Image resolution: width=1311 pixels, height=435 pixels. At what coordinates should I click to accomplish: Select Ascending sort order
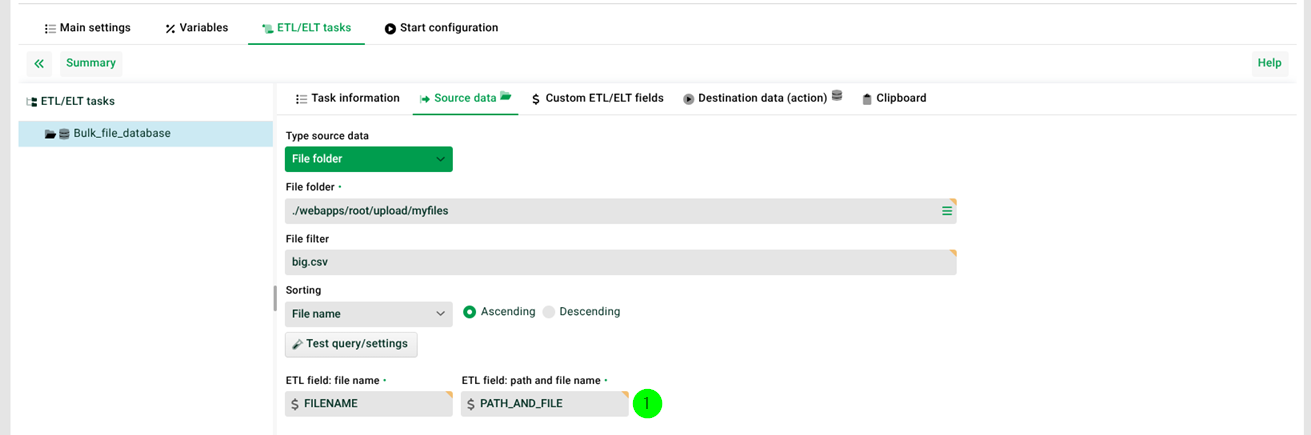pyautogui.click(x=469, y=312)
